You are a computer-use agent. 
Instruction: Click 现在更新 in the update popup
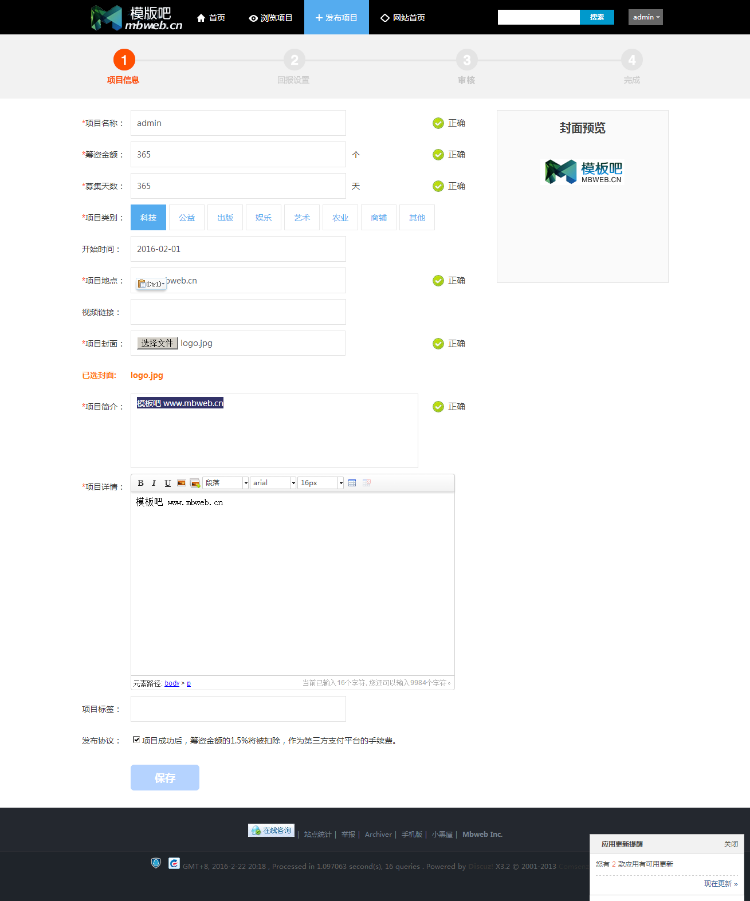point(720,884)
